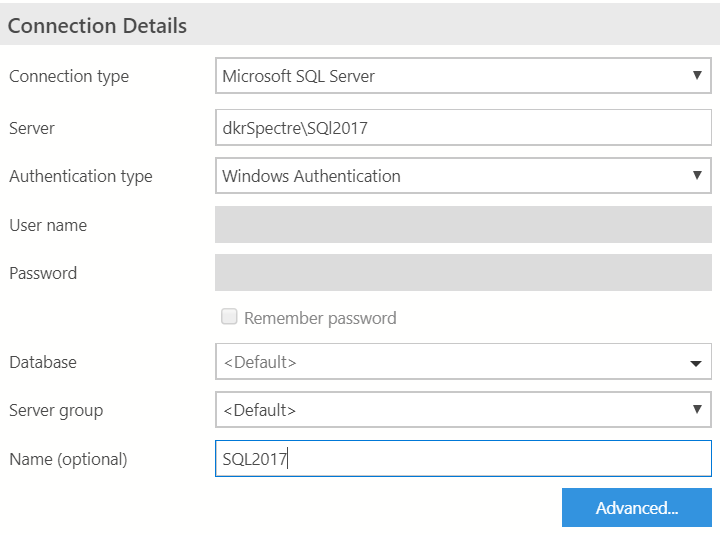720x535 pixels.
Task: Click the Advanced... button
Action: click(637, 508)
